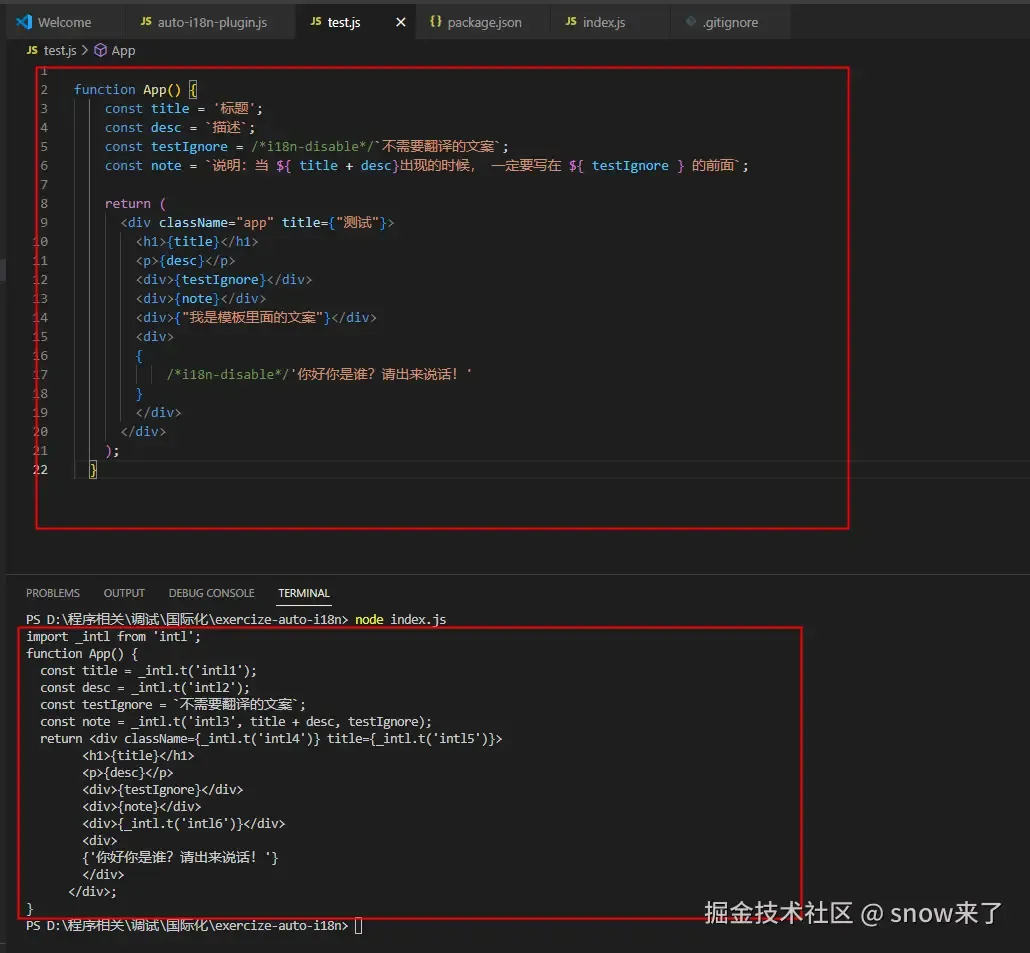Click the '/*i18n-disable*/' comment on line 5
The height and width of the screenshot is (953, 1030).
pyautogui.click(x=313, y=147)
